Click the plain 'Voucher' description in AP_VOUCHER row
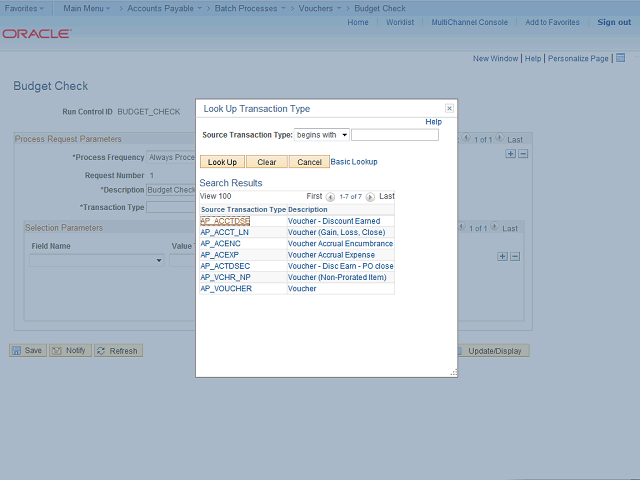 (302, 289)
